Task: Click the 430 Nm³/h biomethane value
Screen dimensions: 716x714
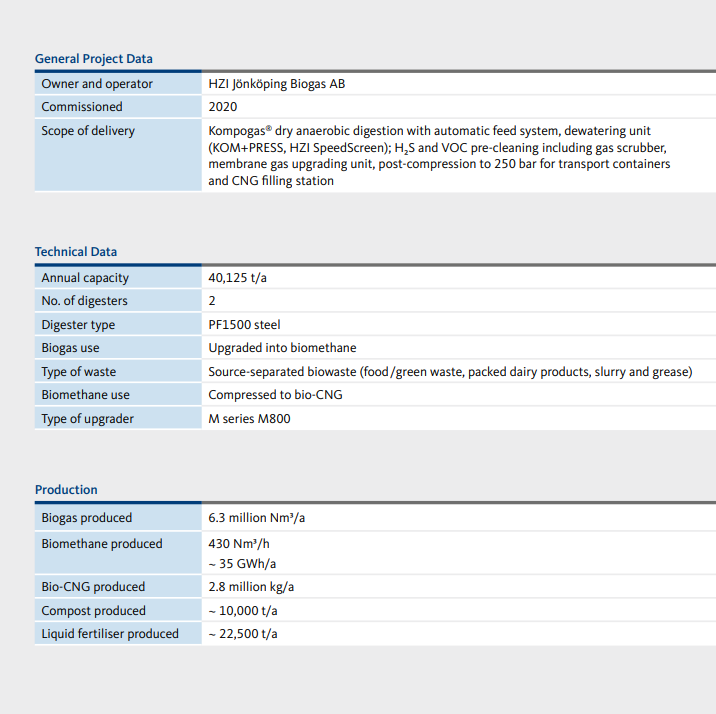Action: tap(238, 544)
